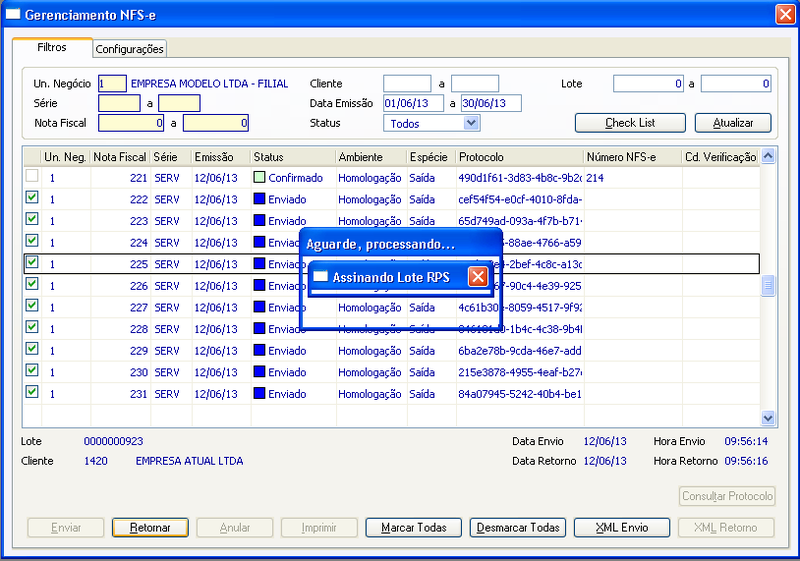800x561 pixels.
Task: Click the XML Retorno button
Action: [726, 527]
